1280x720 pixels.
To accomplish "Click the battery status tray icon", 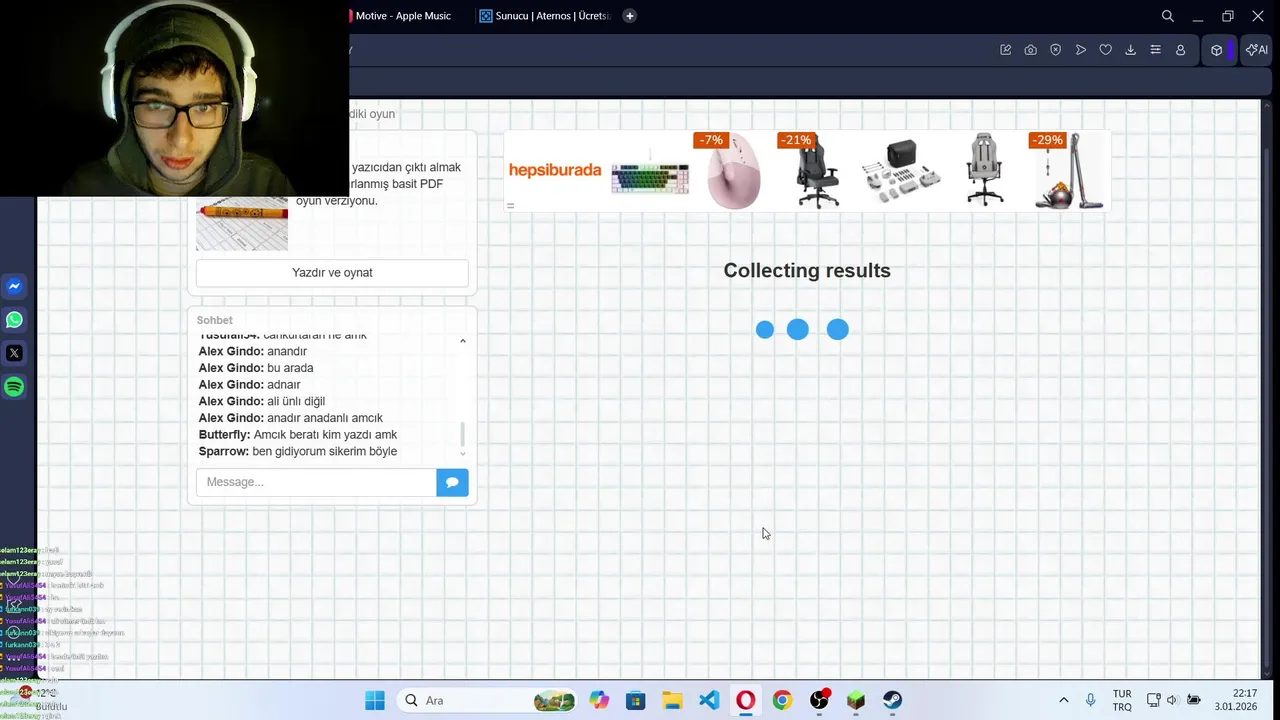I will click(x=1193, y=700).
